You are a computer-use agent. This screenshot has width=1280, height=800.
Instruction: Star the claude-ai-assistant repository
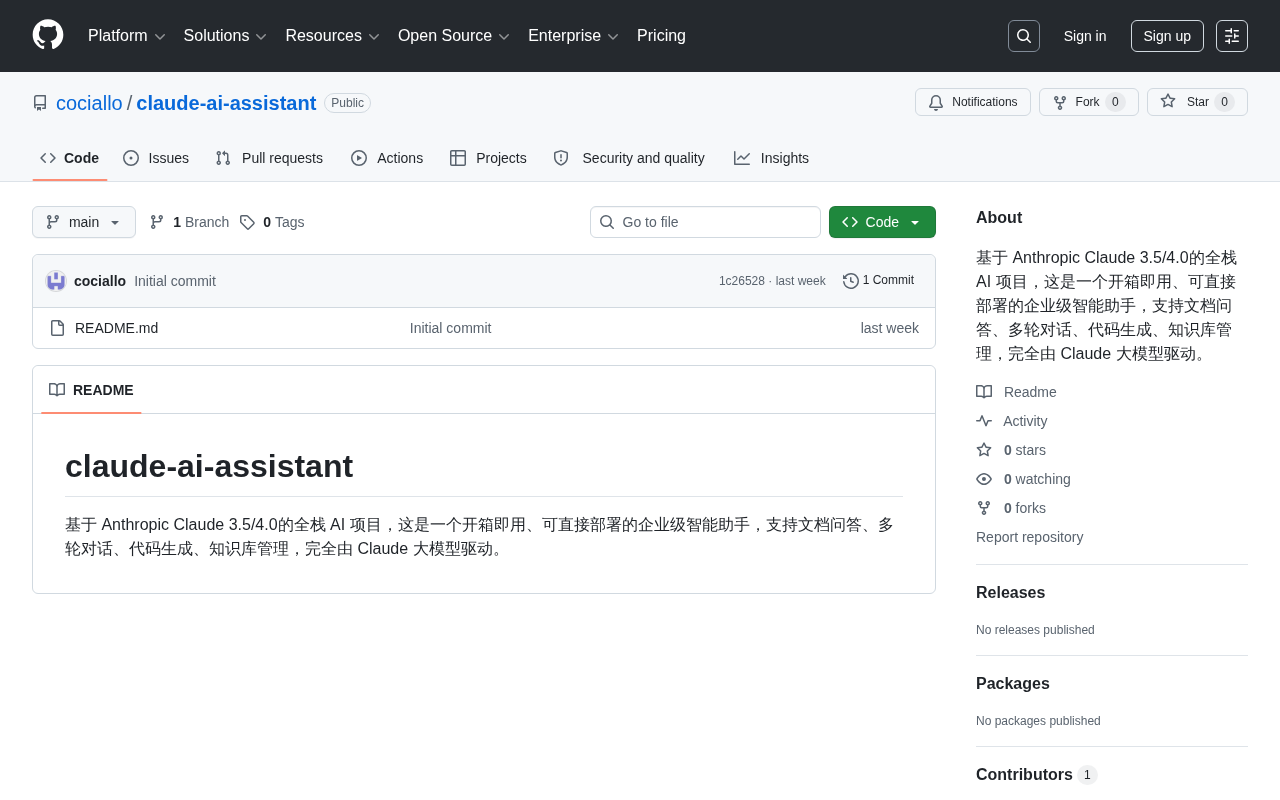click(1197, 102)
